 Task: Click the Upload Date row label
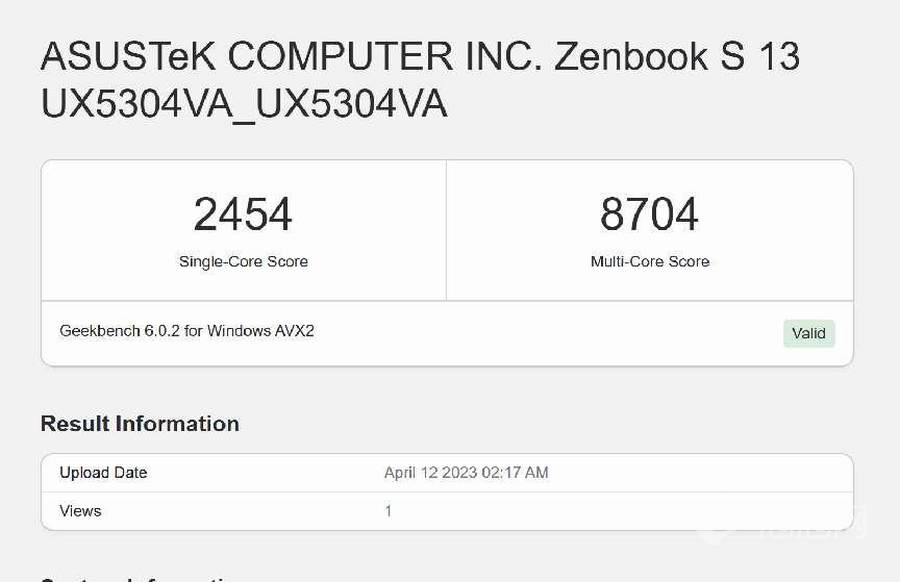tap(103, 472)
